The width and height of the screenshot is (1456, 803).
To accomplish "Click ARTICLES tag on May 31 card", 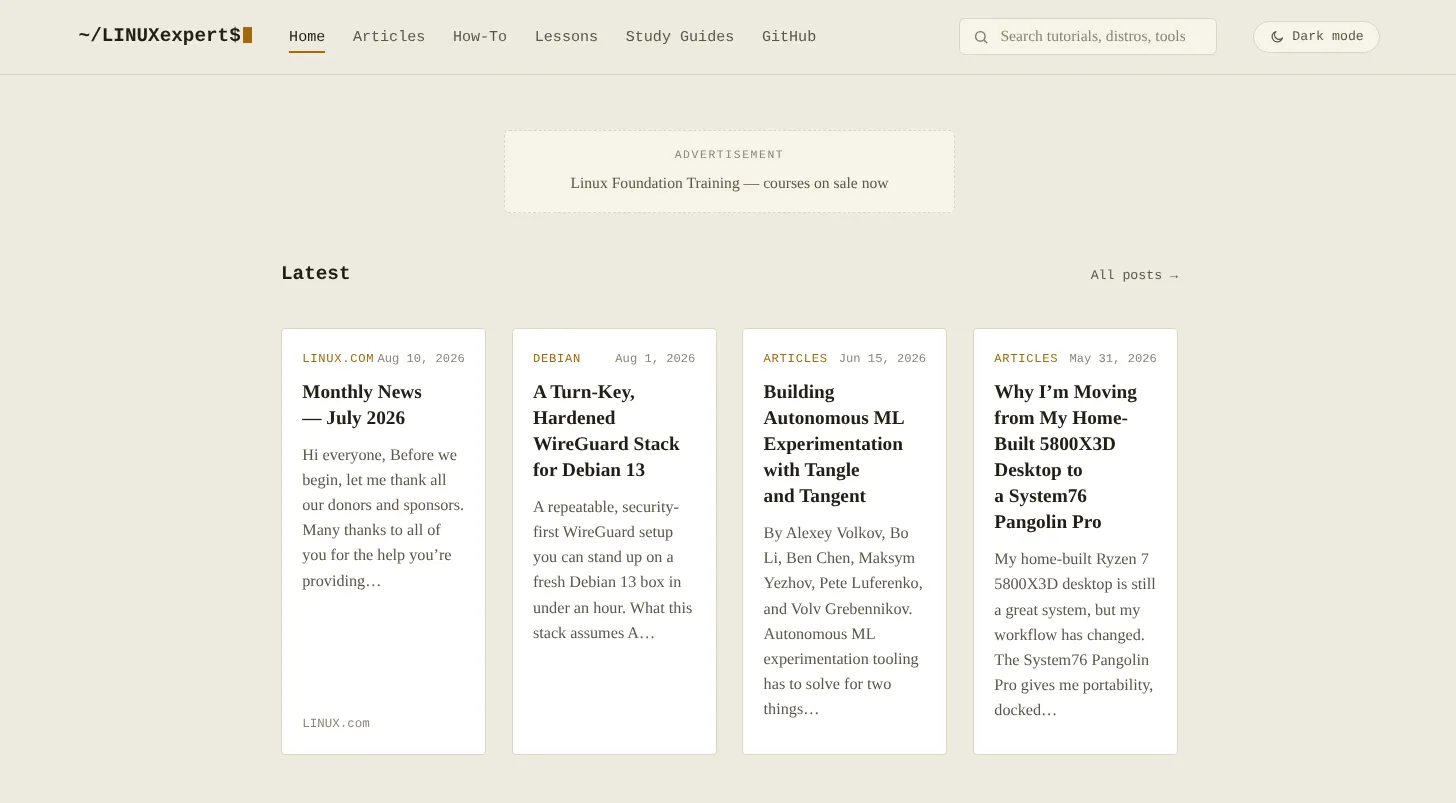I will tap(1026, 358).
